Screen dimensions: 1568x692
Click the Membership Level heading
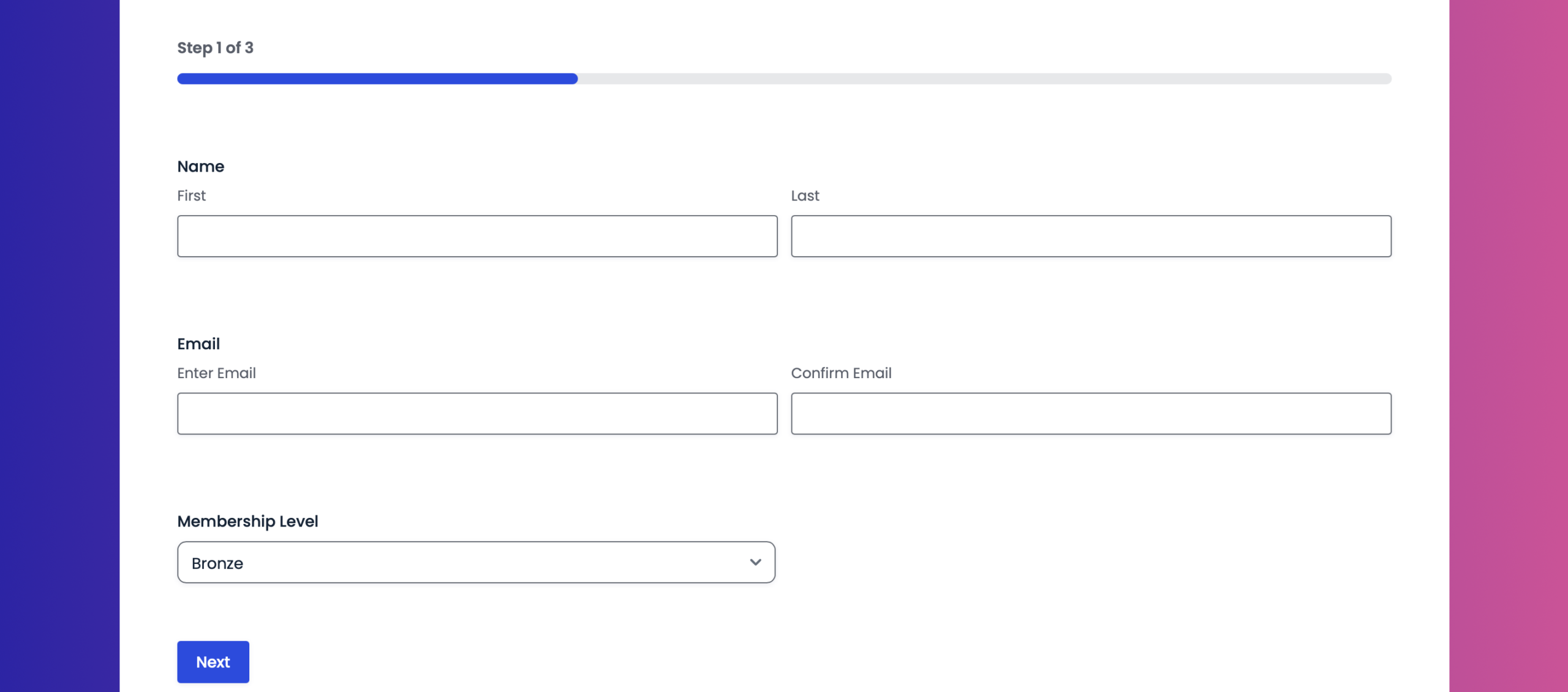tap(247, 521)
